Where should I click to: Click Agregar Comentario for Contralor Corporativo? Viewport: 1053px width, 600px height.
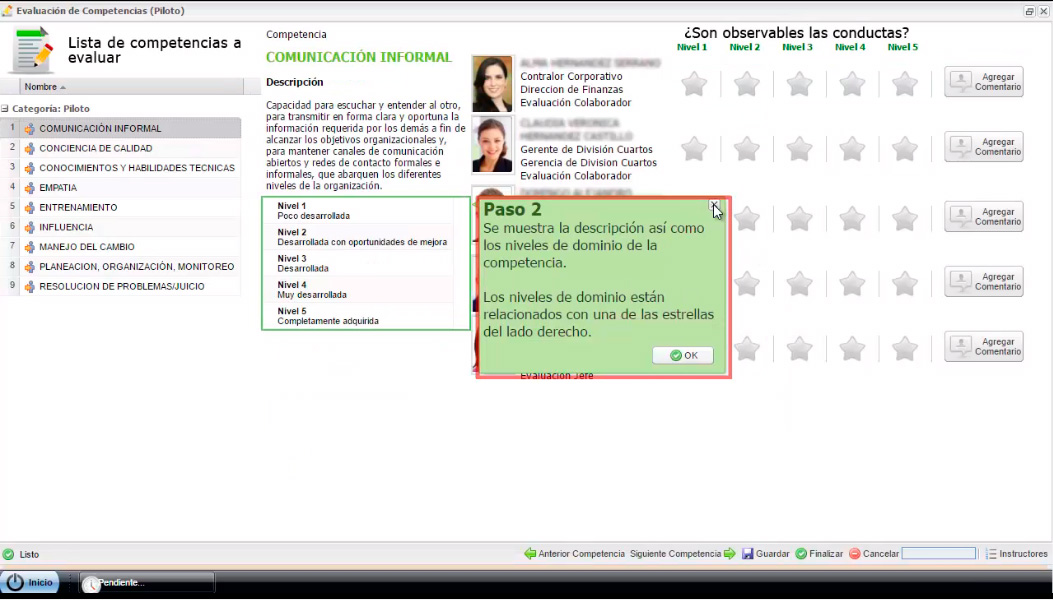[984, 82]
